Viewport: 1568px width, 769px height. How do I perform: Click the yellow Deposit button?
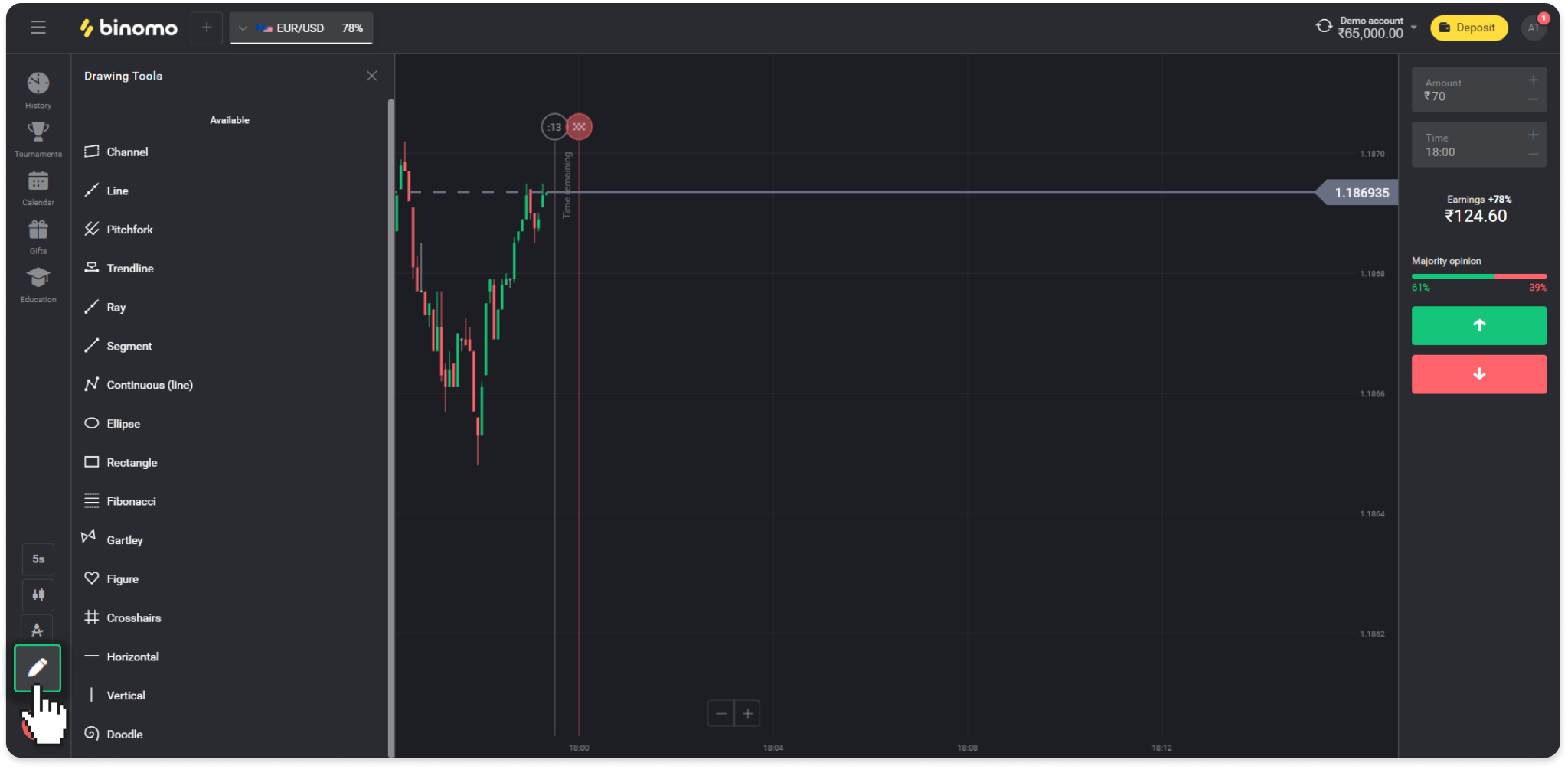pyautogui.click(x=1468, y=28)
